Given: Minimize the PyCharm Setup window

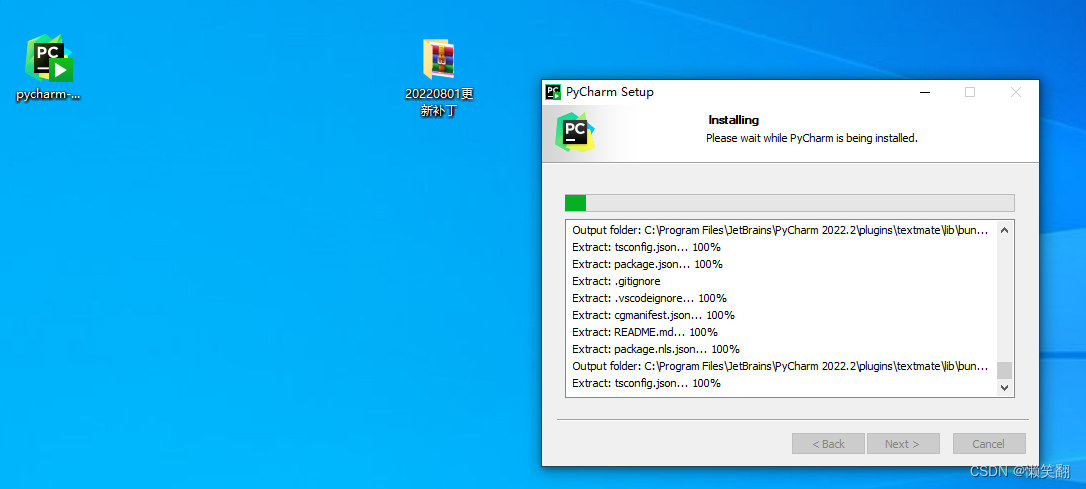Looking at the screenshot, I should pyautogui.click(x=925, y=92).
